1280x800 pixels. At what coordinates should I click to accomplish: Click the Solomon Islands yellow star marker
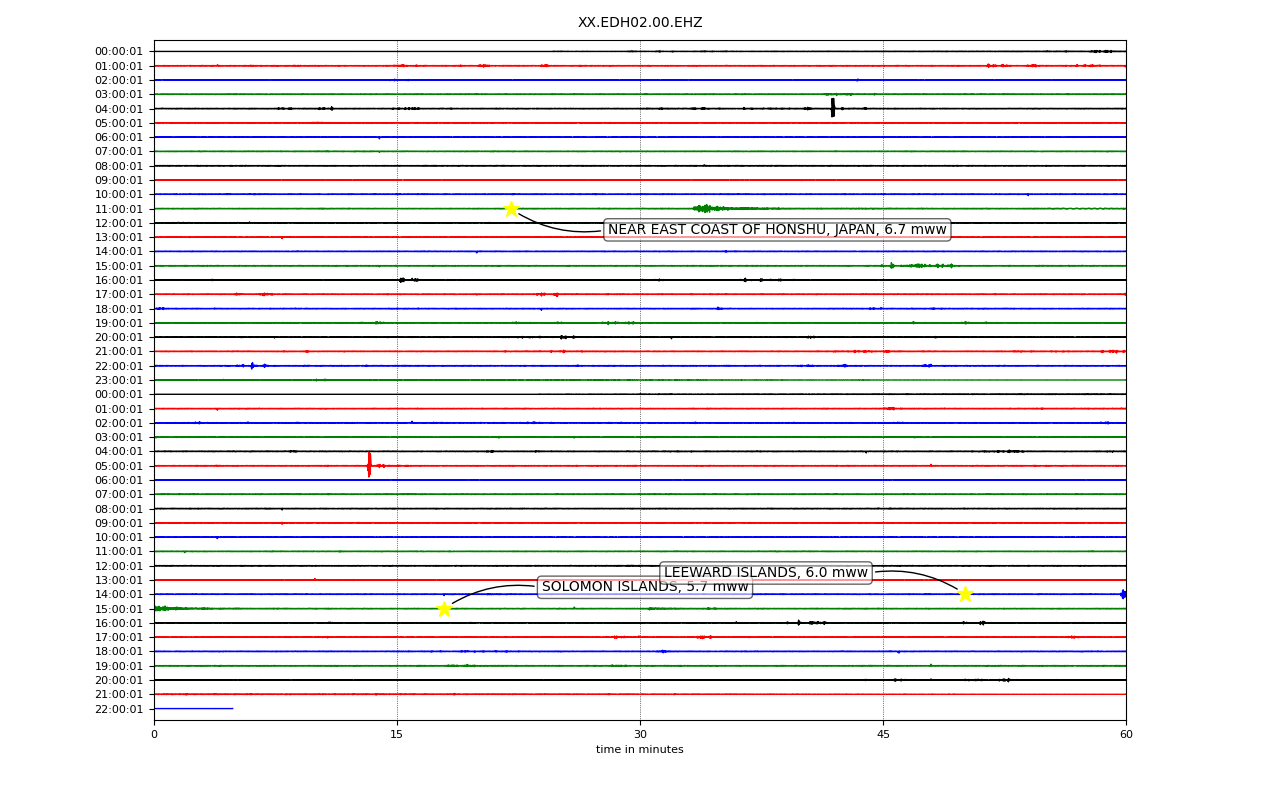pos(444,609)
